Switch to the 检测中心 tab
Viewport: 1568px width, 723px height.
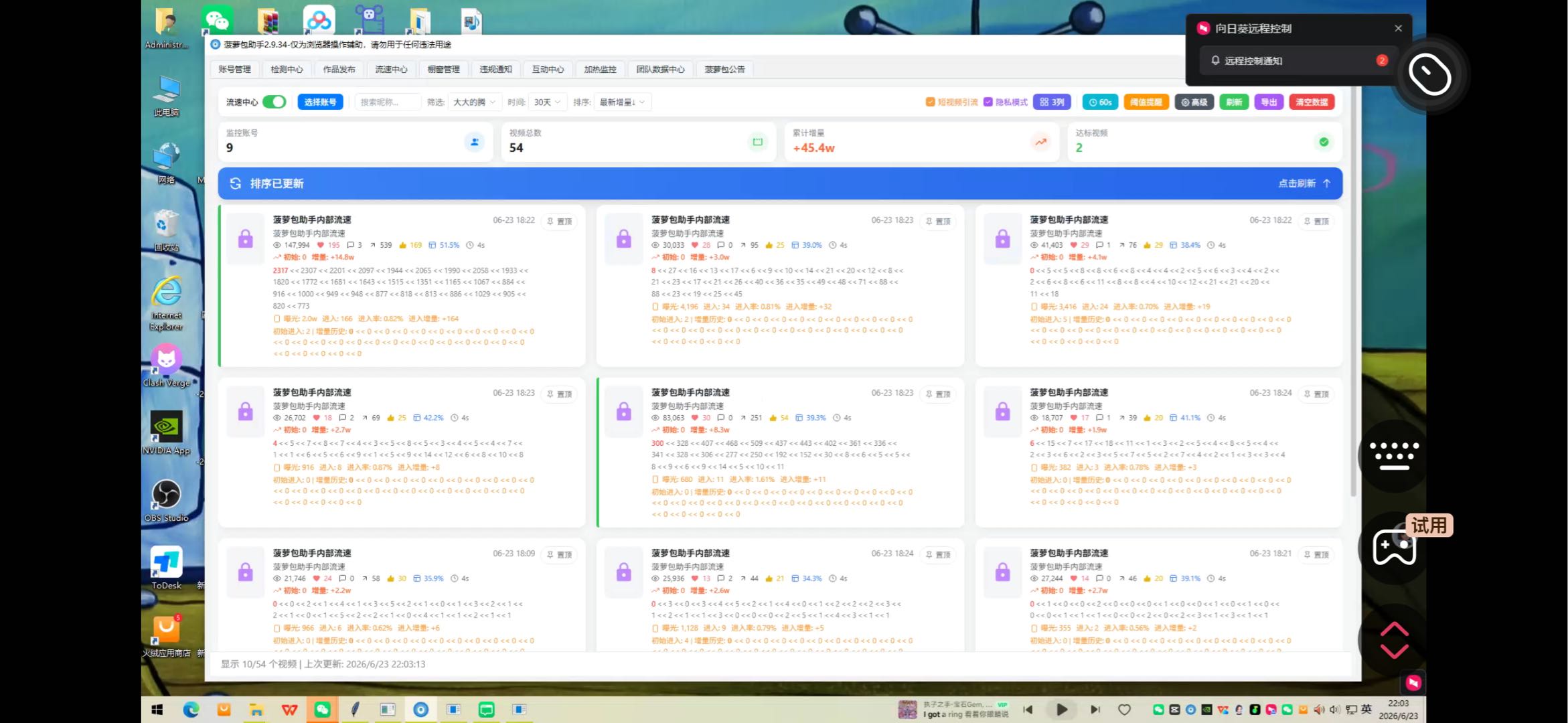(x=287, y=69)
